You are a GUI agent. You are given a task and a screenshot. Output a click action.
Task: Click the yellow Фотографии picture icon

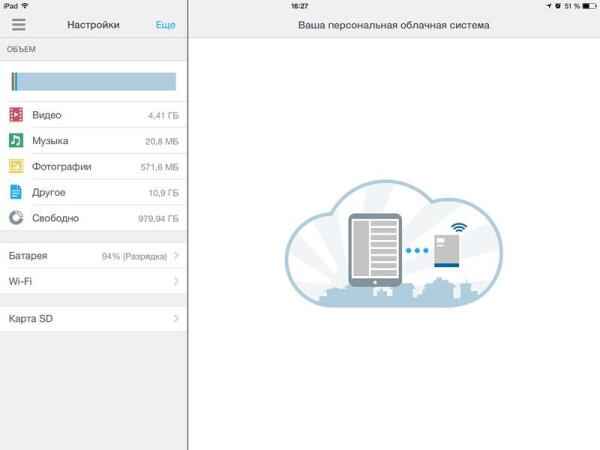tap(16, 167)
